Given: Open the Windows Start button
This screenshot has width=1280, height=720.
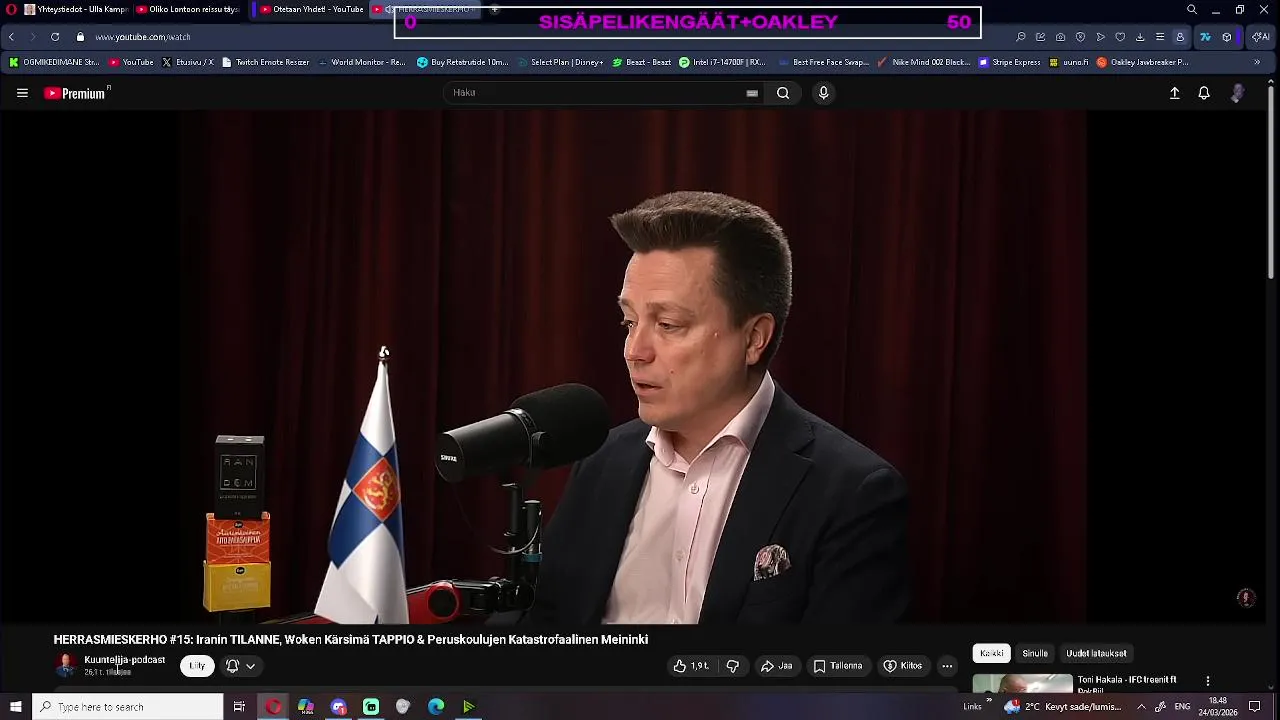Looking at the screenshot, I should pyautogui.click(x=15, y=707).
